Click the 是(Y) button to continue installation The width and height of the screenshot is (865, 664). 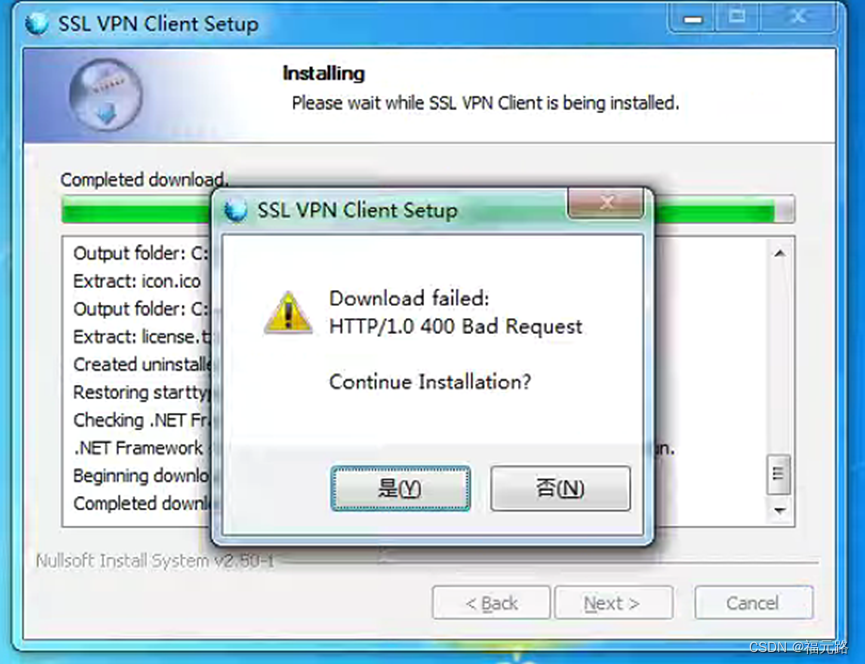[x=400, y=488]
